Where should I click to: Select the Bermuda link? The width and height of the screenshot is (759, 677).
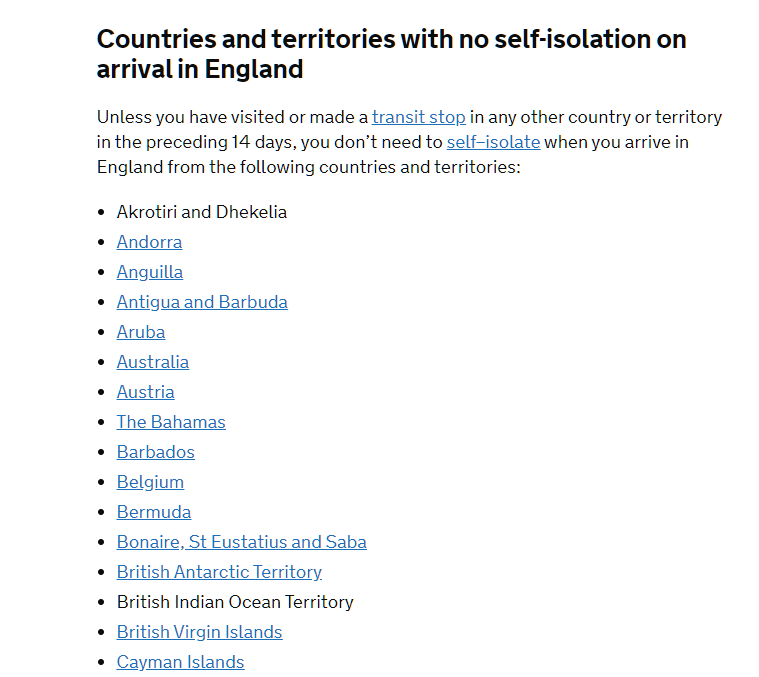coord(153,512)
